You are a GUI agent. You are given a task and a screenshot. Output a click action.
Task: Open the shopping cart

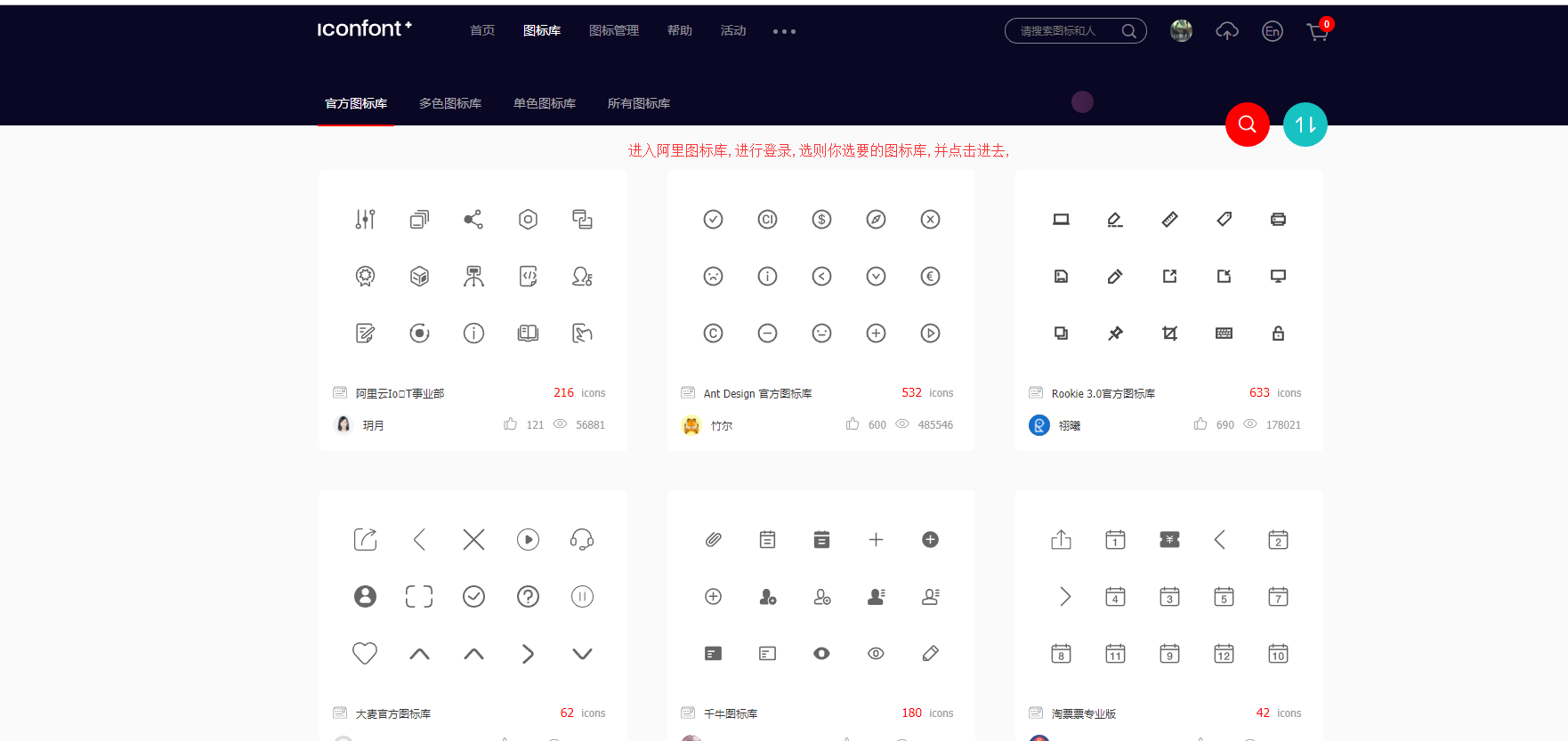pyautogui.click(x=1318, y=32)
